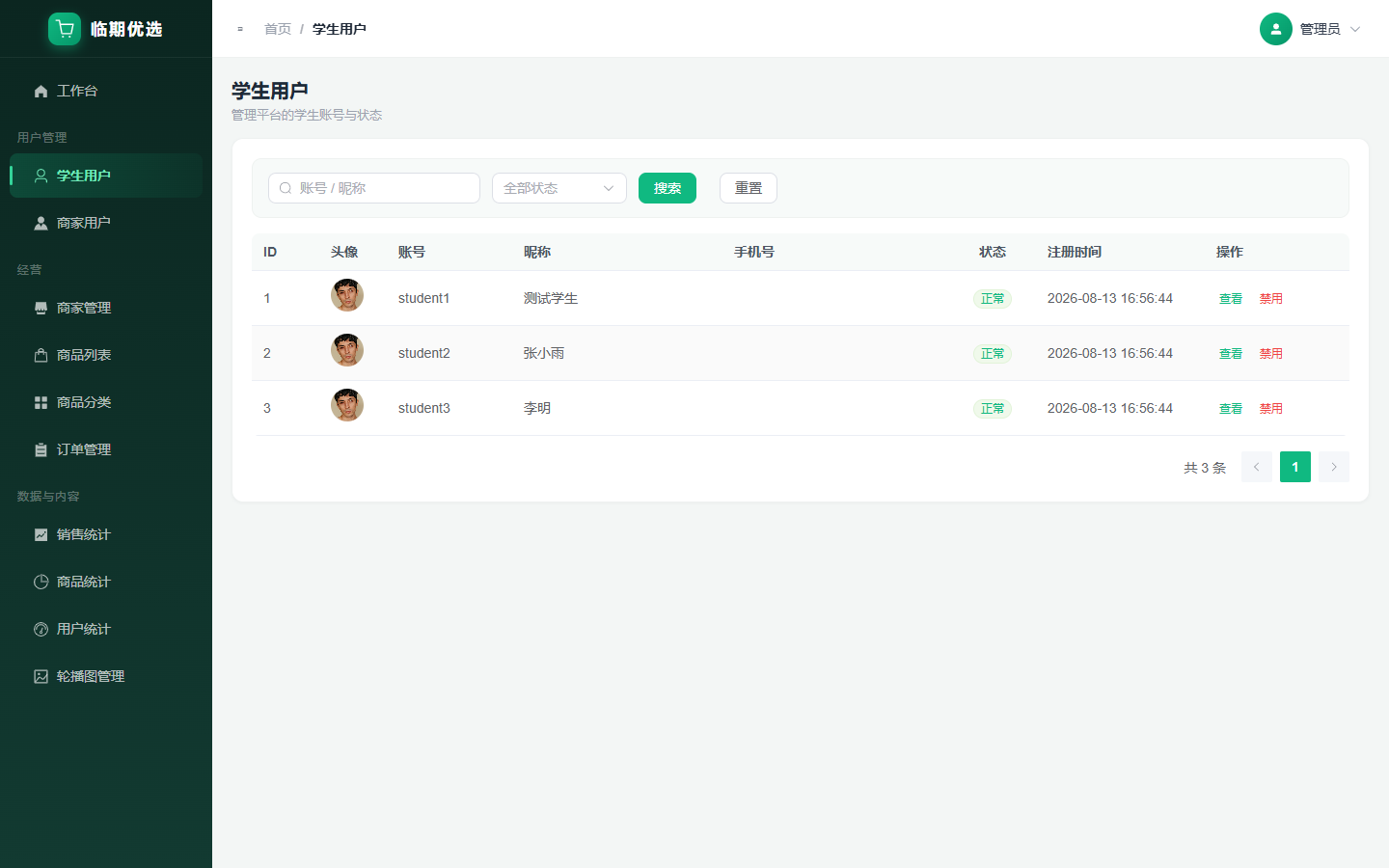Click the nickname 测试学生

point(551,299)
